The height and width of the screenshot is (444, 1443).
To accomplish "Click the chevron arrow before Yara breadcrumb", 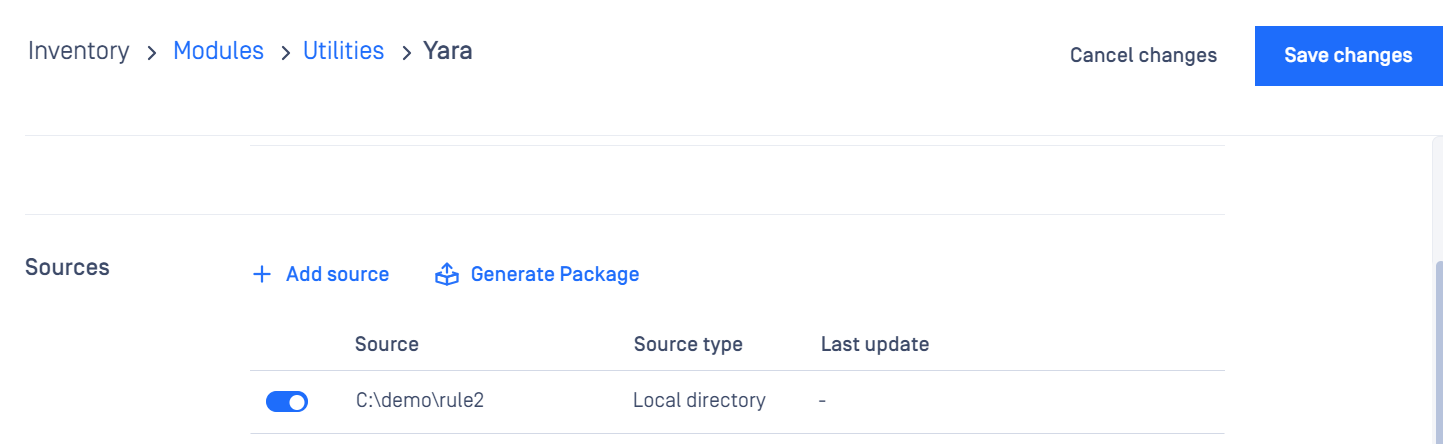I will coord(406,52).
